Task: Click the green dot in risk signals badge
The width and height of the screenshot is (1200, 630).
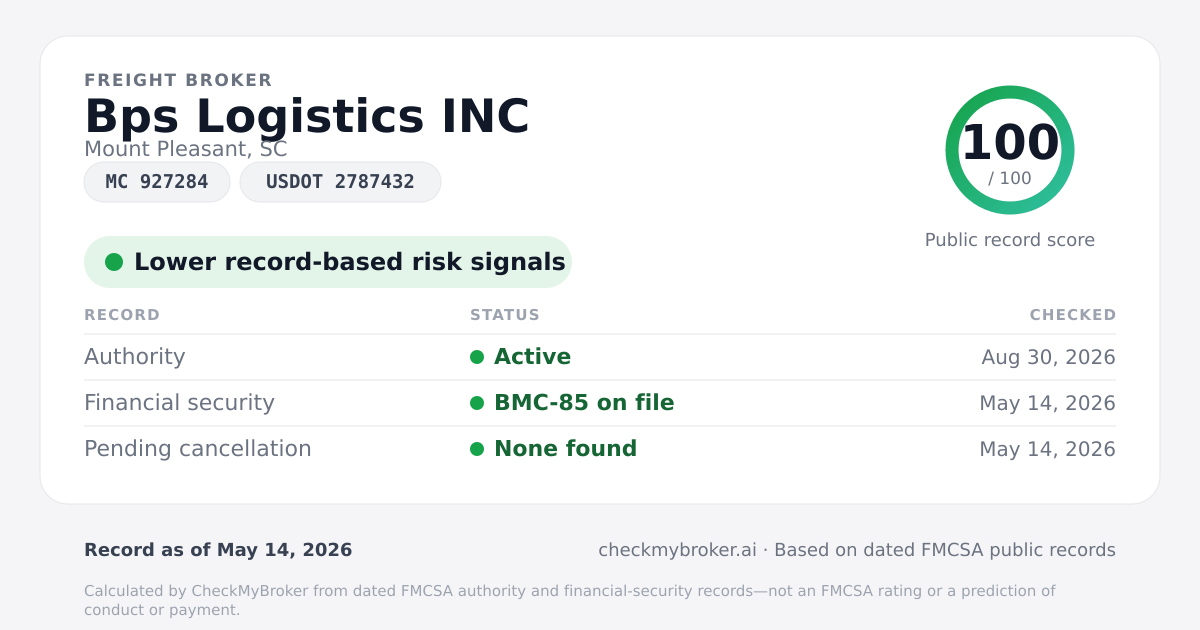Action: pos(114,262)
